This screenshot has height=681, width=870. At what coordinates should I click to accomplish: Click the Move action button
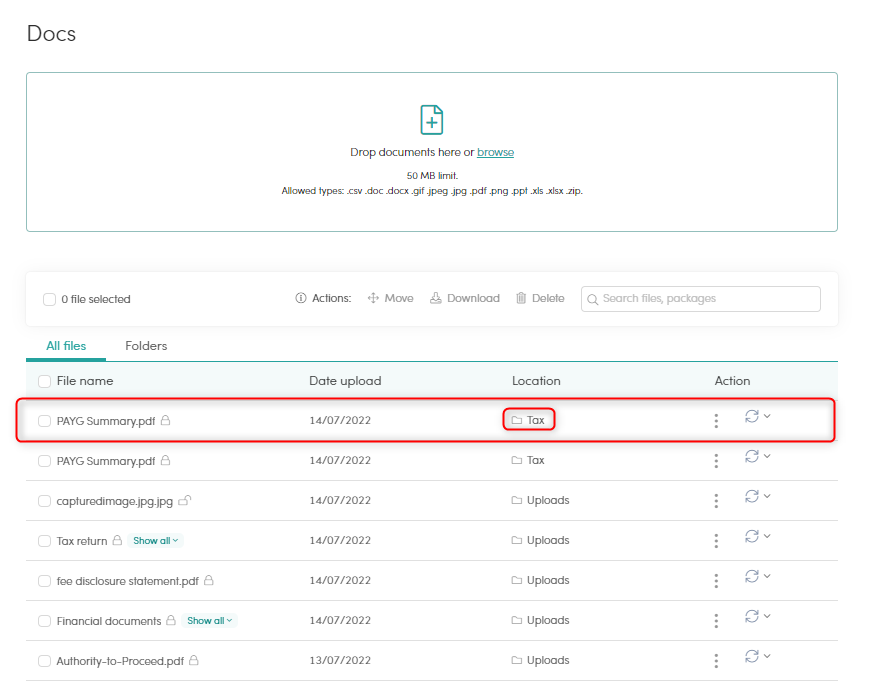tap(391, 298)
